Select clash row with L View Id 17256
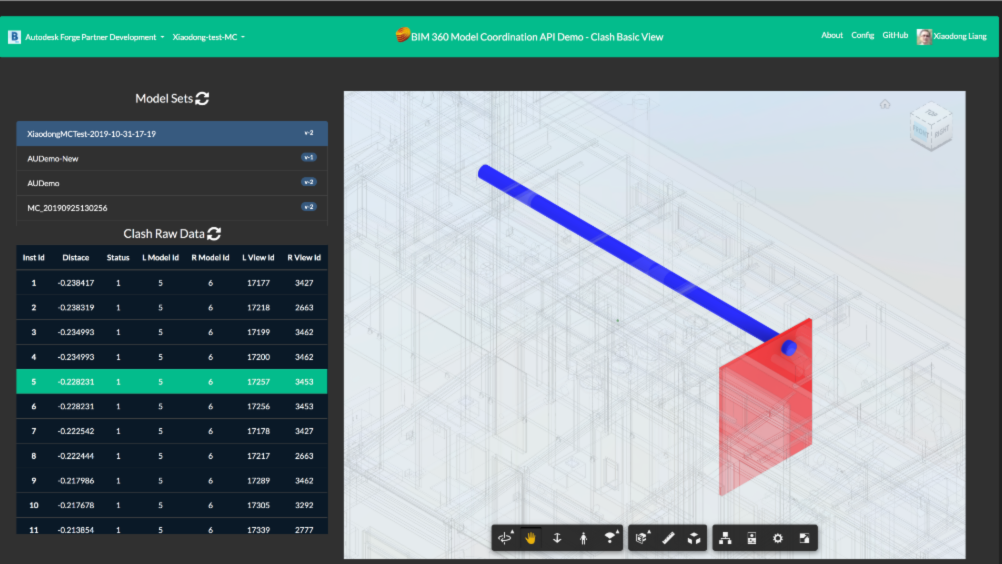 (172, 406)
